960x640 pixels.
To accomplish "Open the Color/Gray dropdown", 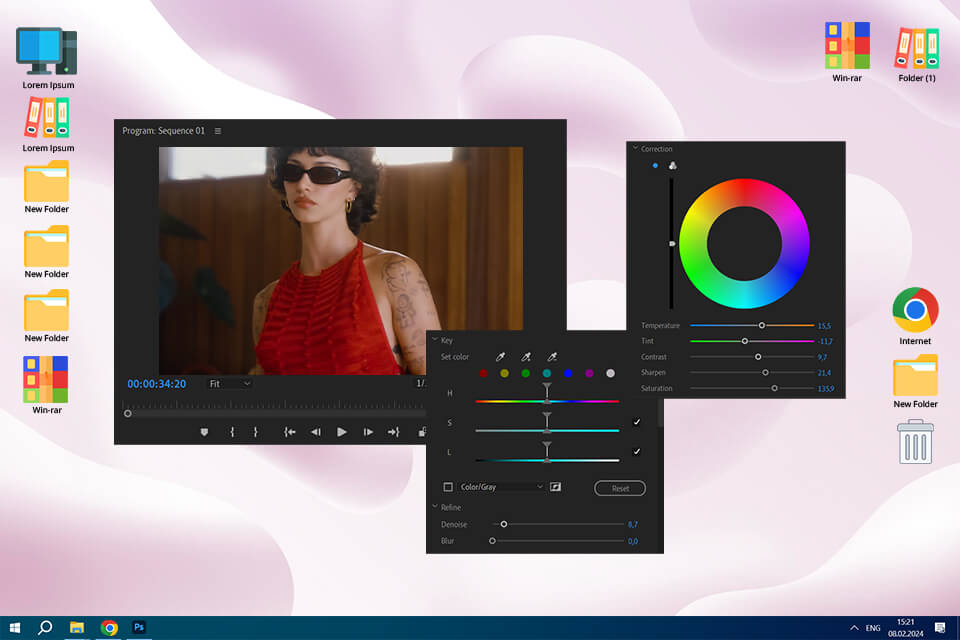I will click(501, 487).
